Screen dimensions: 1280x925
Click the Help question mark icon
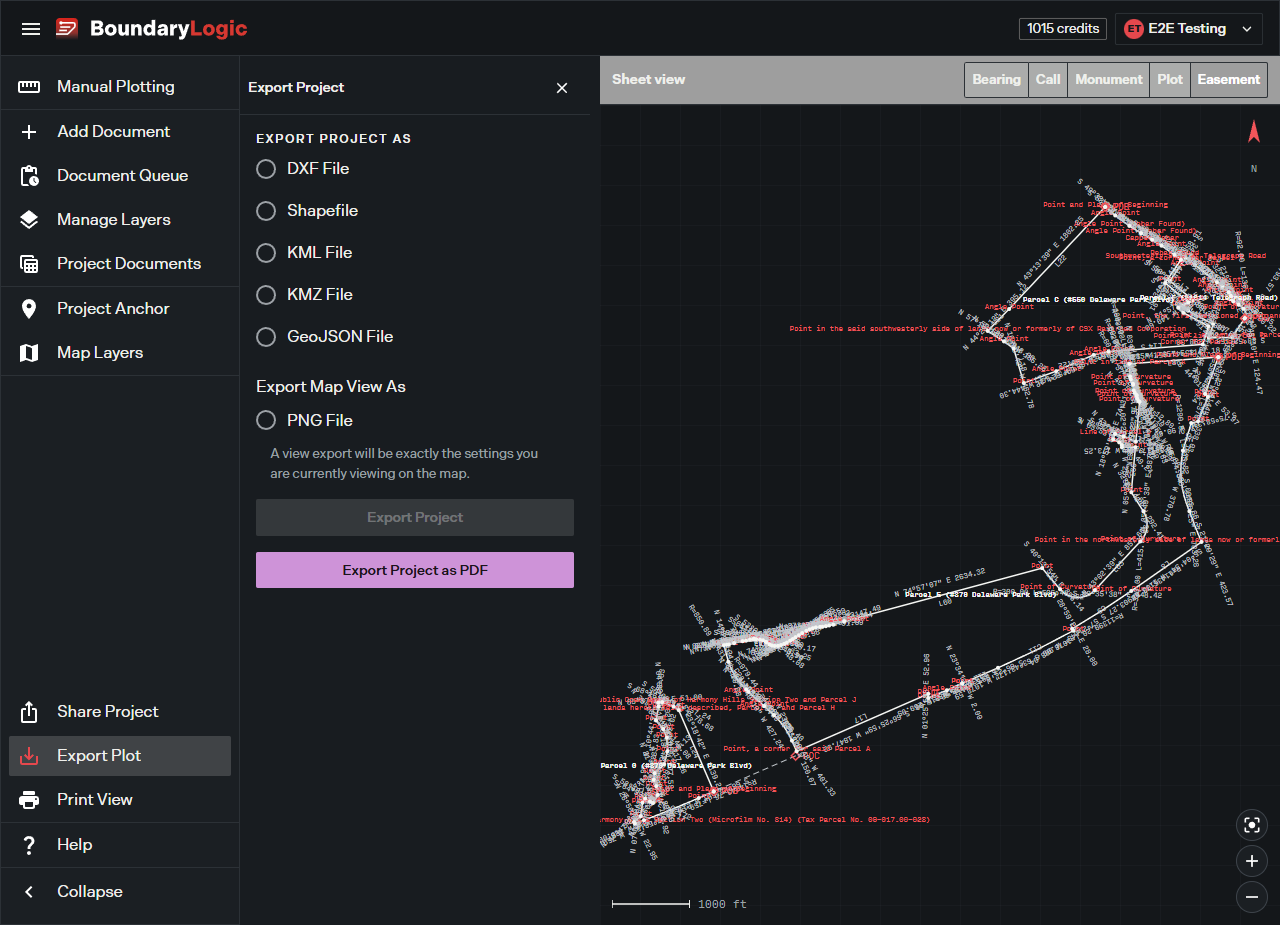click(29, 845)
